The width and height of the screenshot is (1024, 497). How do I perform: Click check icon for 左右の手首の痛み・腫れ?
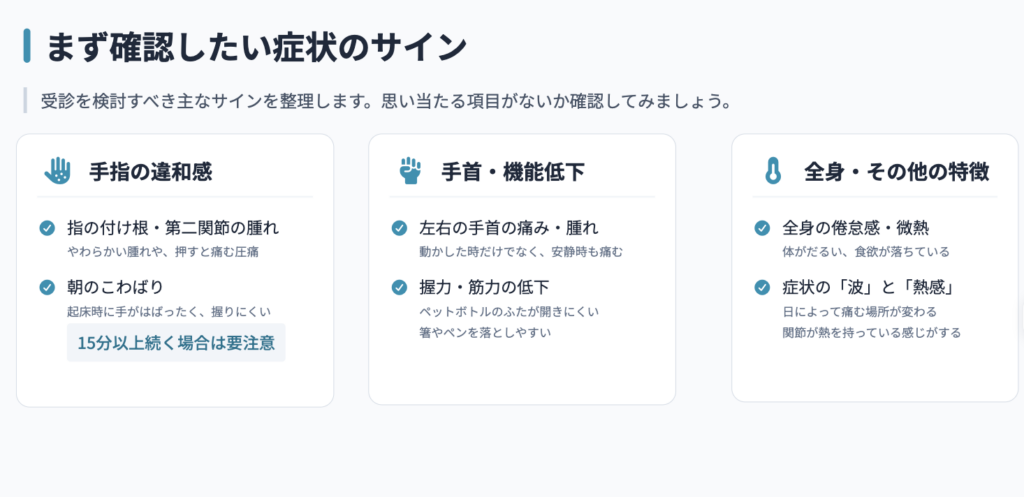pos(399,228)
